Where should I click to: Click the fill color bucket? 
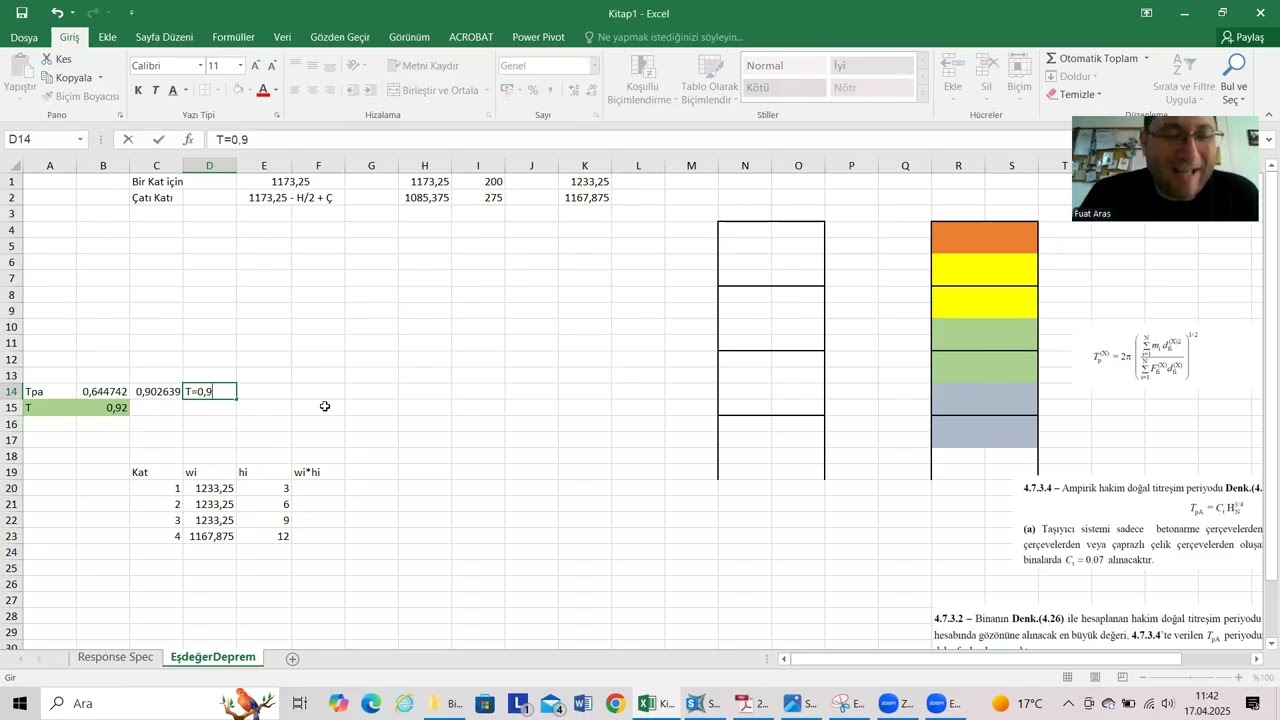(238, 90)
